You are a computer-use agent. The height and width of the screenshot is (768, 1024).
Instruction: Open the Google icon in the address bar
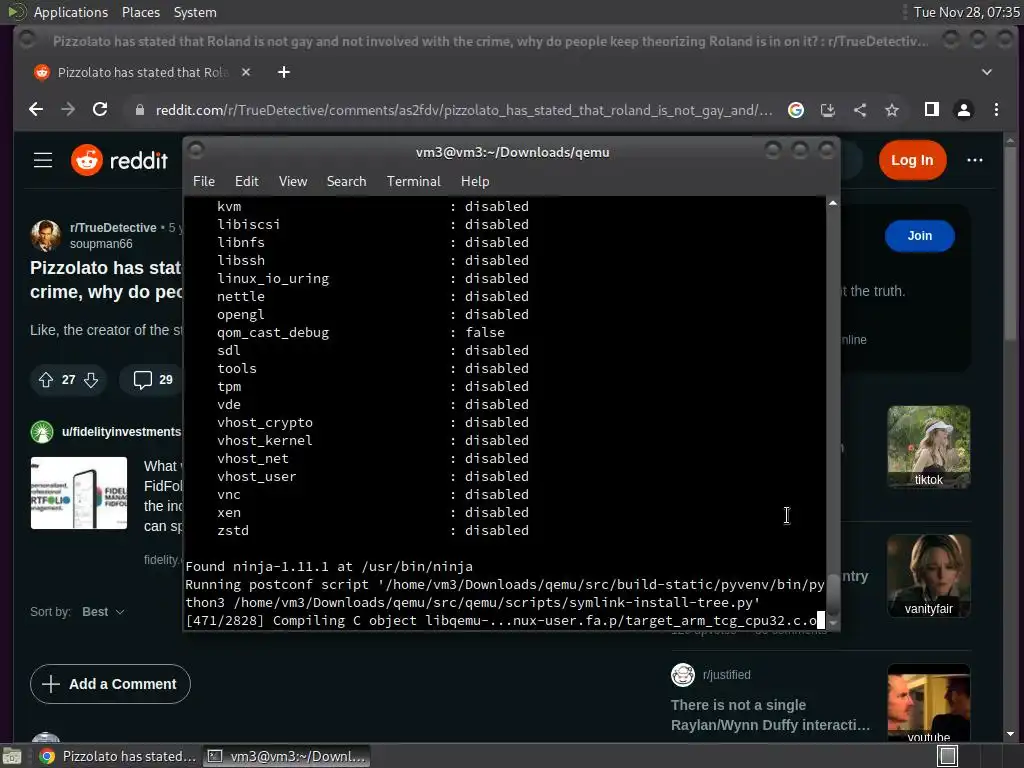(795, 110)
